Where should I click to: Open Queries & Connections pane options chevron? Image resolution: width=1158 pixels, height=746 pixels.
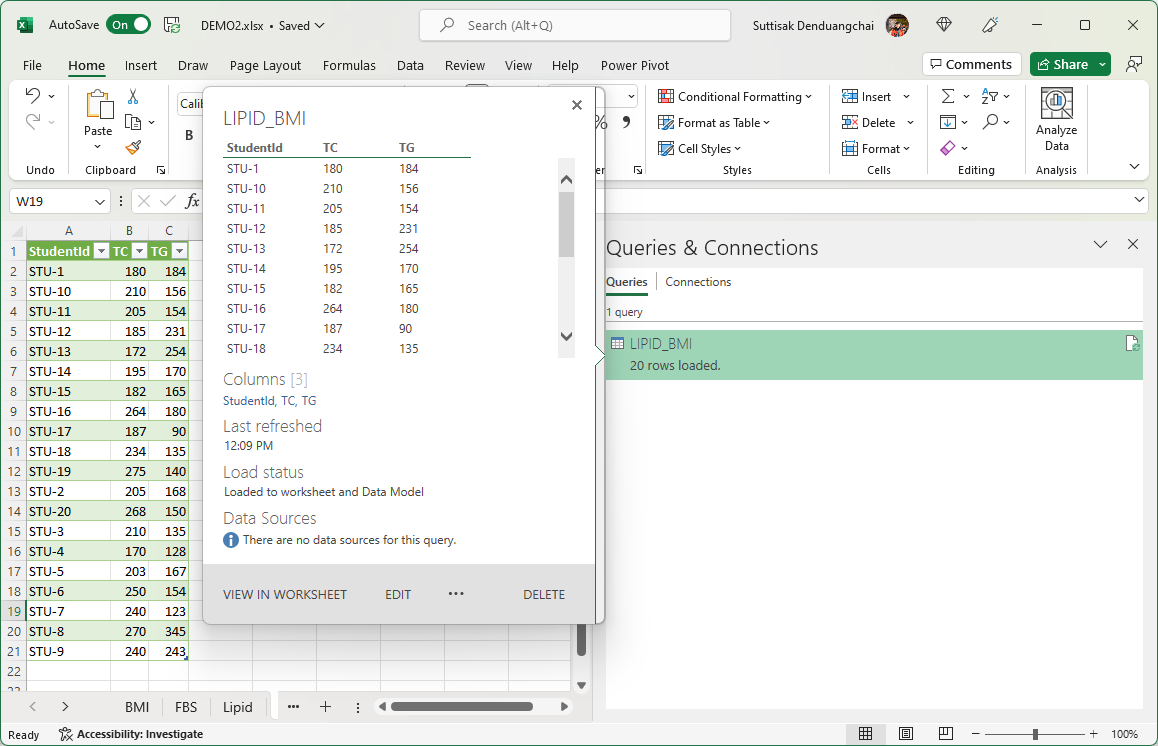point(1100,244)
